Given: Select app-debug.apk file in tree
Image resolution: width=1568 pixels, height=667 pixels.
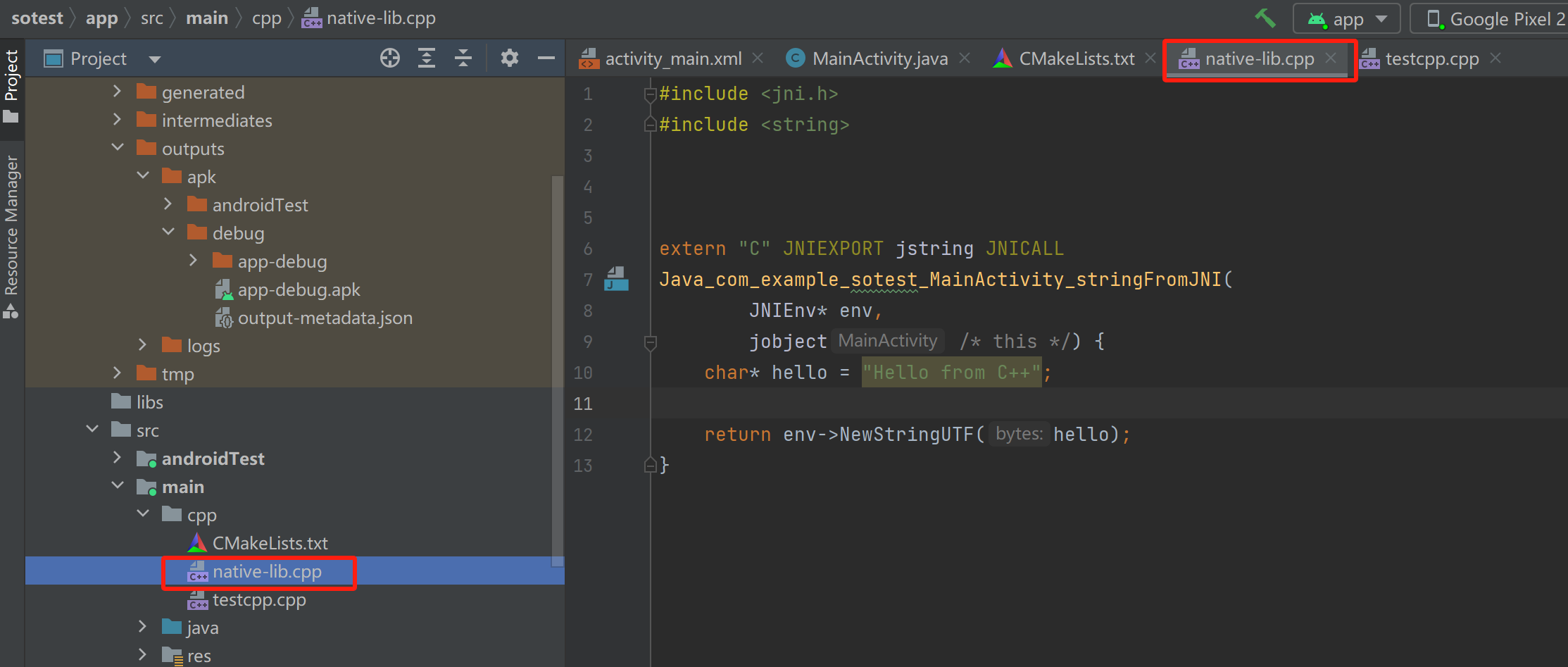Looking at the screenshot, I should tap(299, 289).
